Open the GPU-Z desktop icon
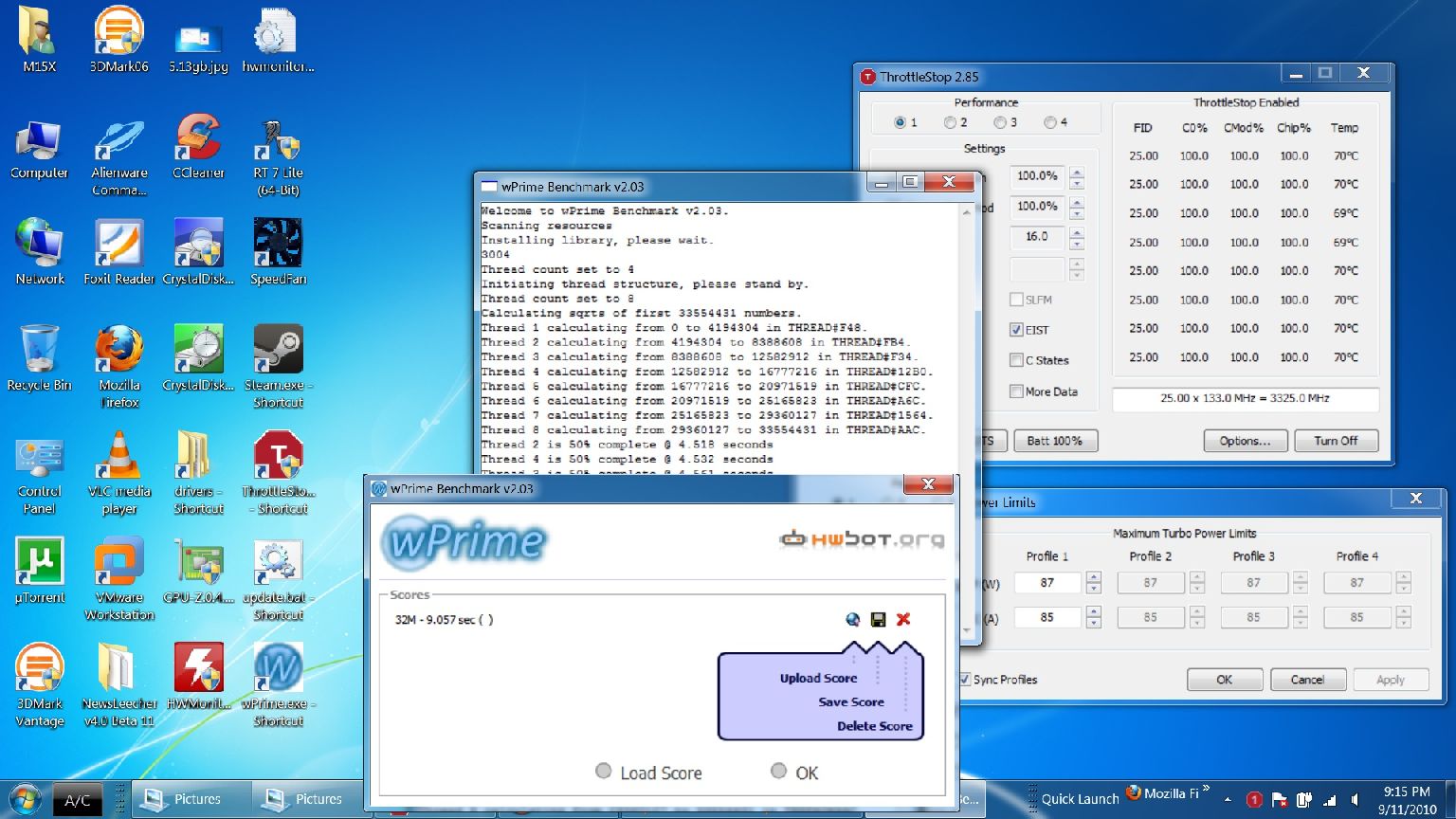 (x=198, y=571)
